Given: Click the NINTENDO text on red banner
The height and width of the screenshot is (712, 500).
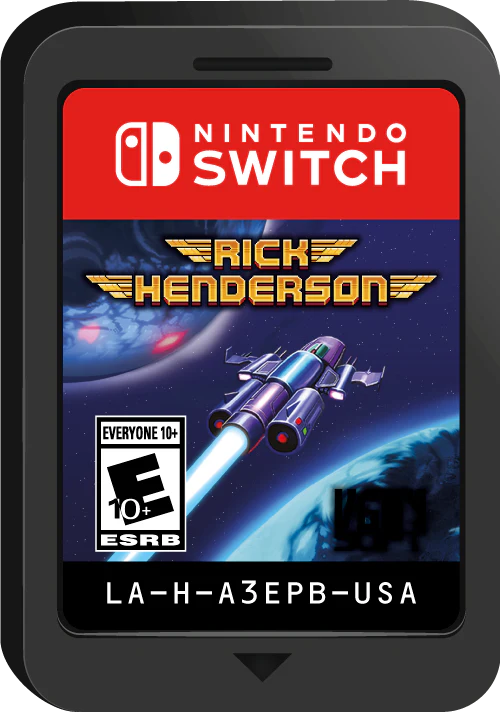Looking at the screenshot, I should (x=300, y=134).
